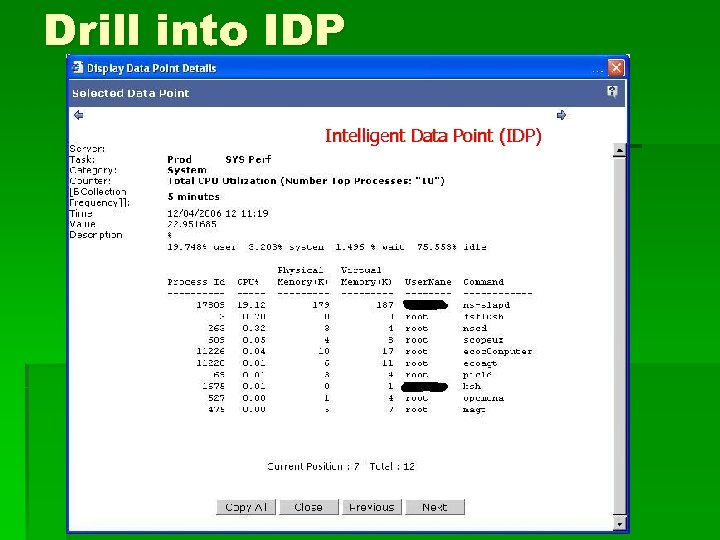Image resolution: width=720 pixels, height=540 pixels.
Task: Select the scopeux command text
Action: [483, 340]
